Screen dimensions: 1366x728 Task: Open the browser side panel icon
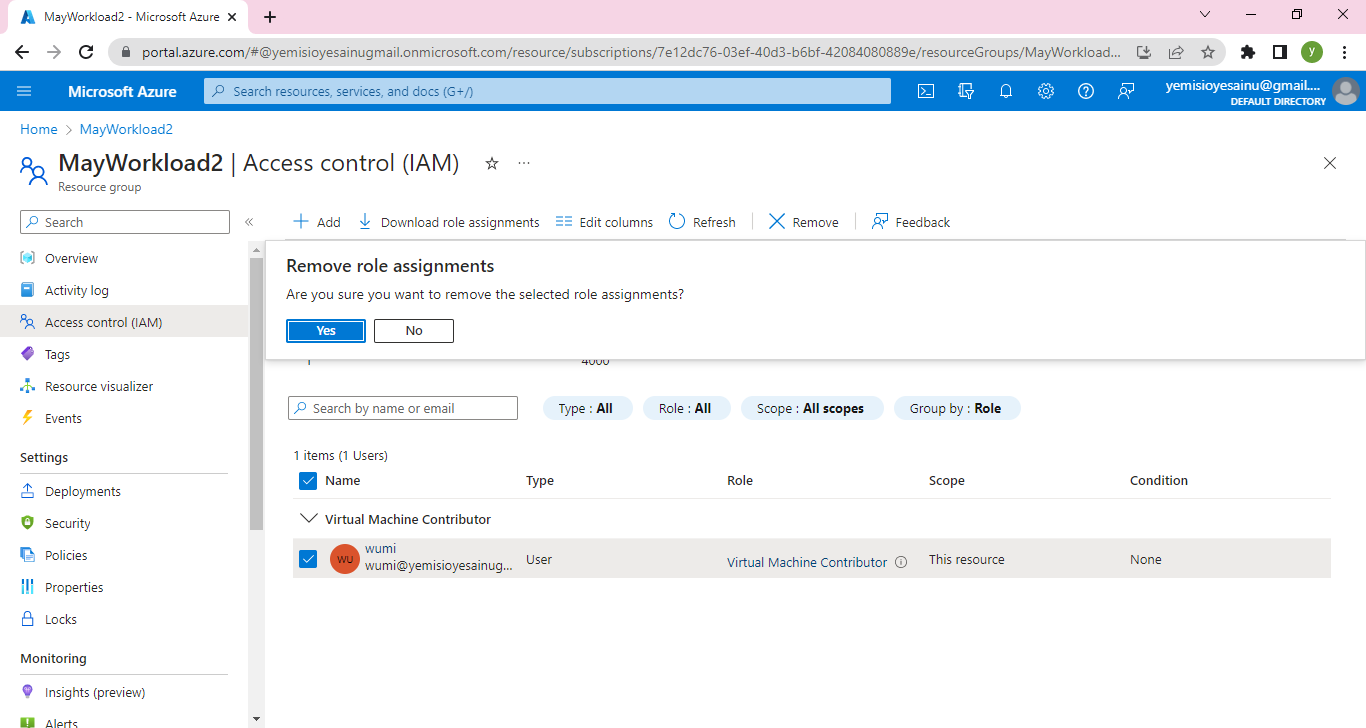tap(1279, 52)
